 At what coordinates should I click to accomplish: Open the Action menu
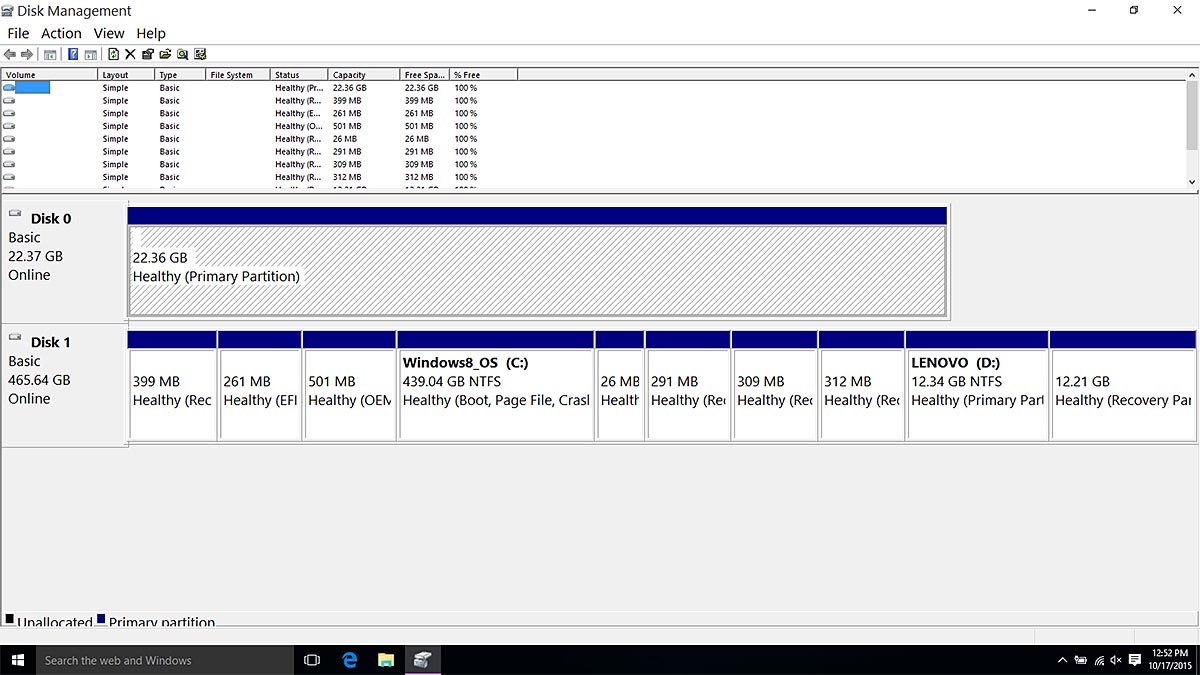click(x=61, y=33)
